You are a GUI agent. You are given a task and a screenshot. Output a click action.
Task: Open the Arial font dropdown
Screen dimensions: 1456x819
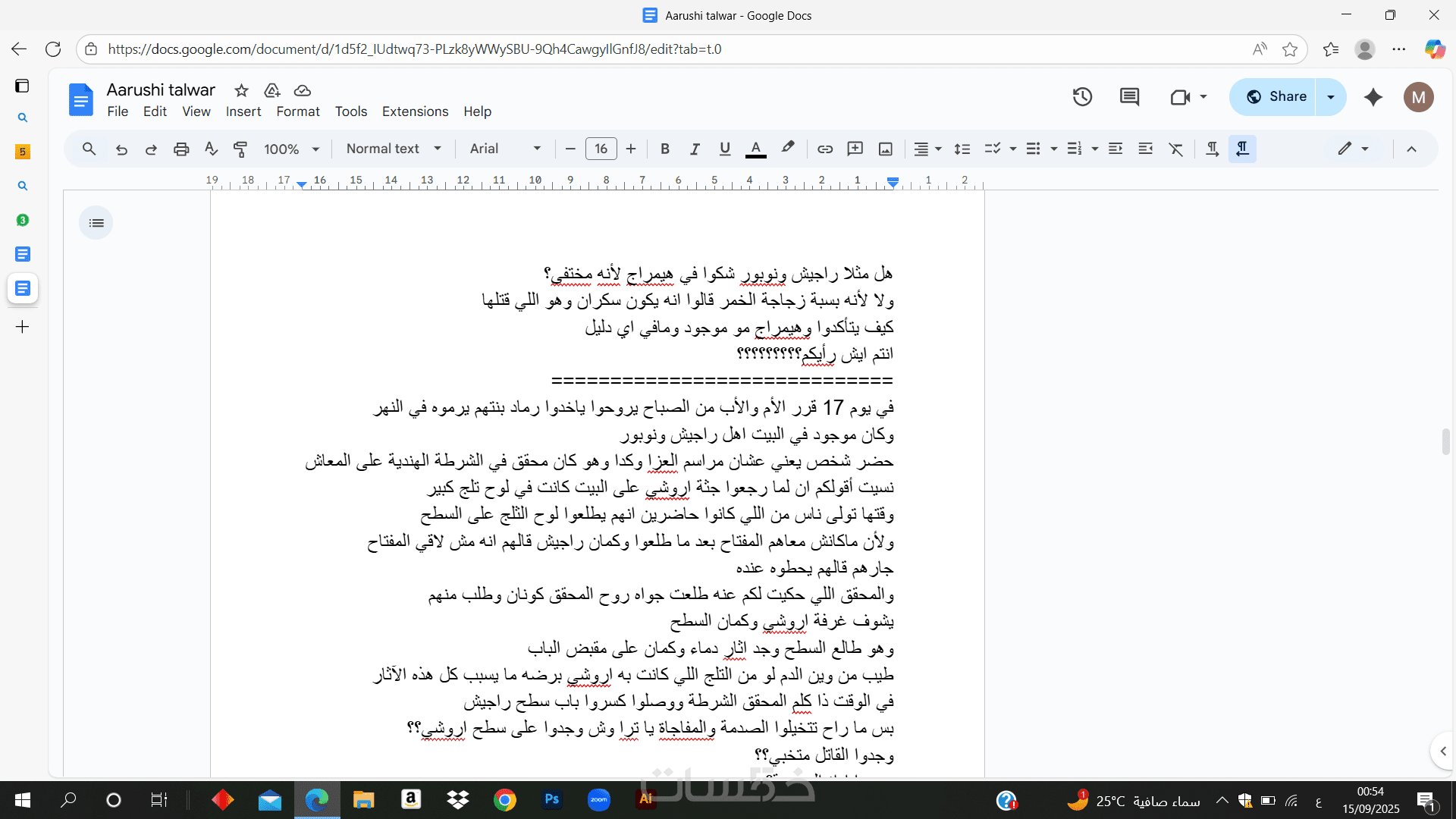[504, 149]
